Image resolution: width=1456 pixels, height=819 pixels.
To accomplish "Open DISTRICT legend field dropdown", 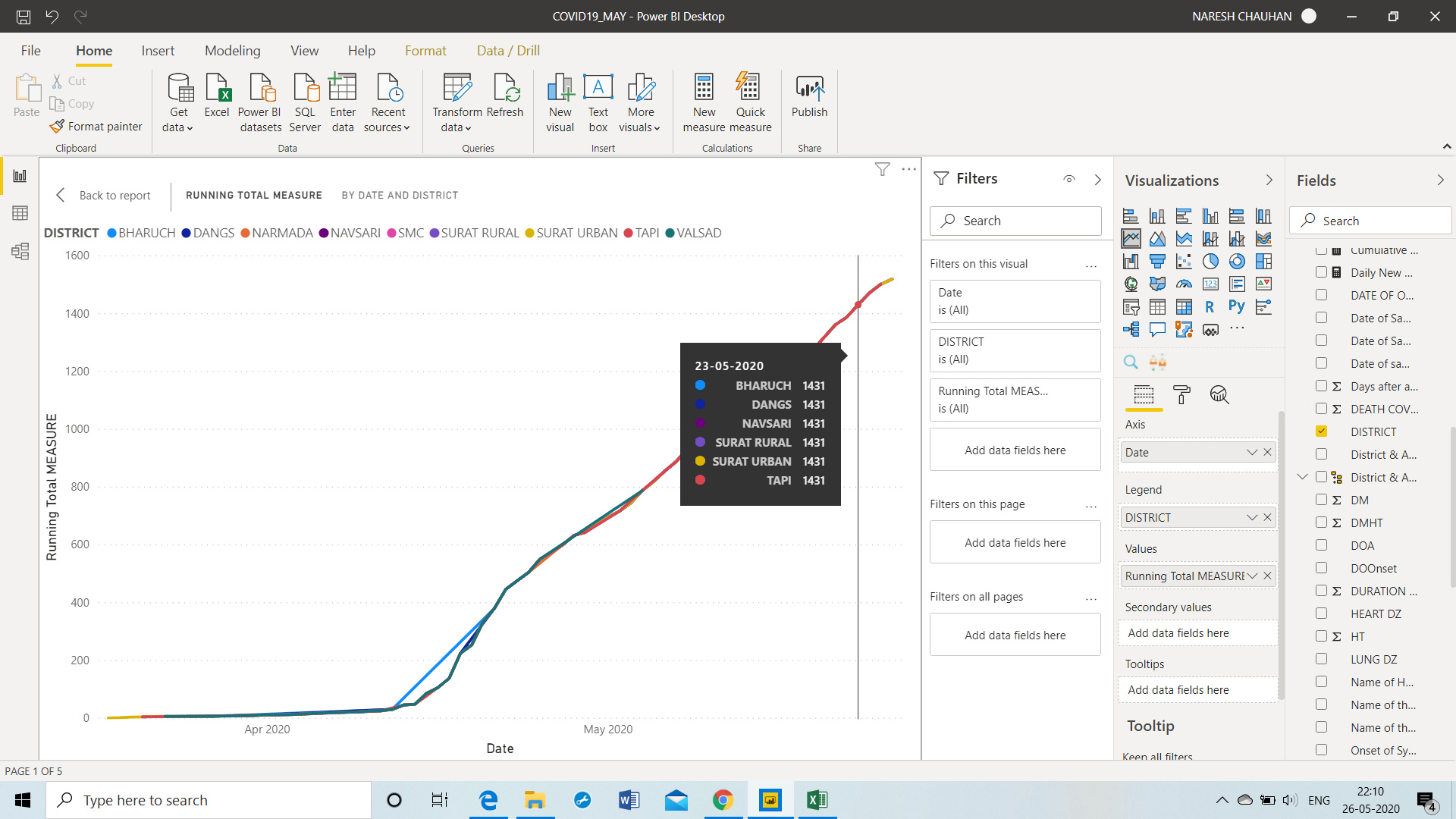I will click(x=1252, y=517).
